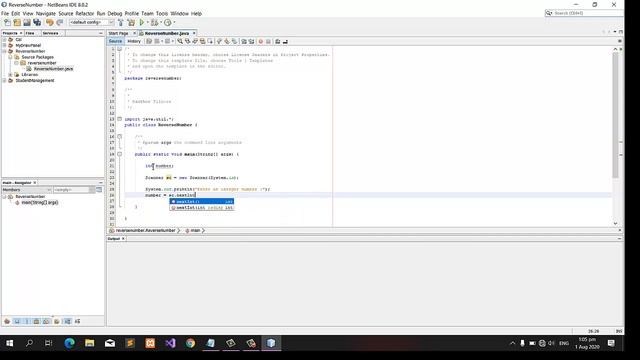Select the StudentManagement project
Screen dimensions: 640x360
click(35, 80)
